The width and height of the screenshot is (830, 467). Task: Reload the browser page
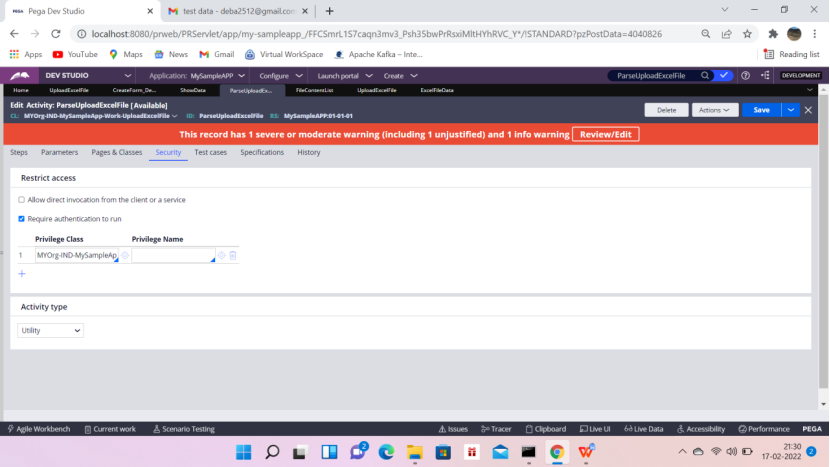56,34
